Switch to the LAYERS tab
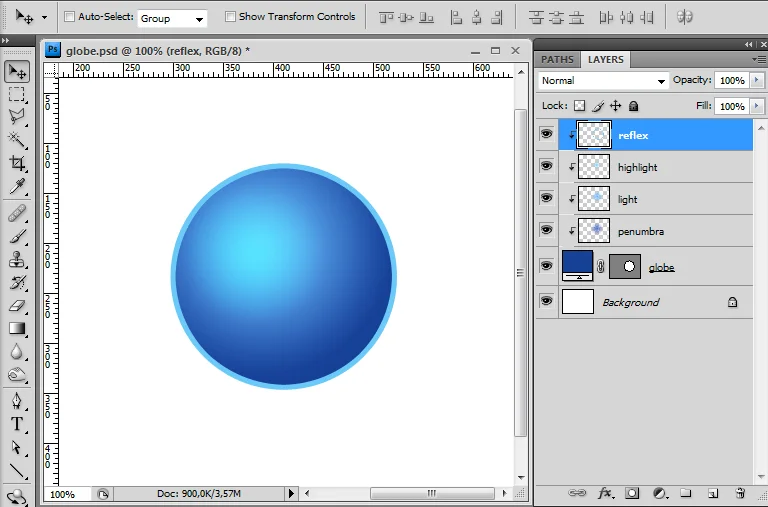768x507 pixels. click(x=605, y=60)
